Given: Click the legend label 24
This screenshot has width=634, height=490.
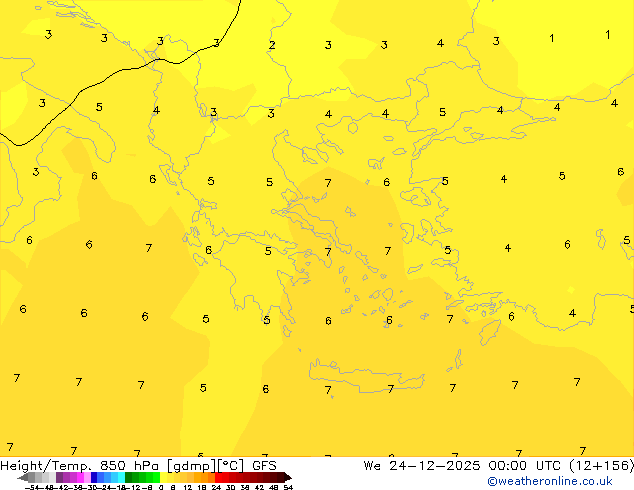Looking at the screenshot, I should coord(216,488).
